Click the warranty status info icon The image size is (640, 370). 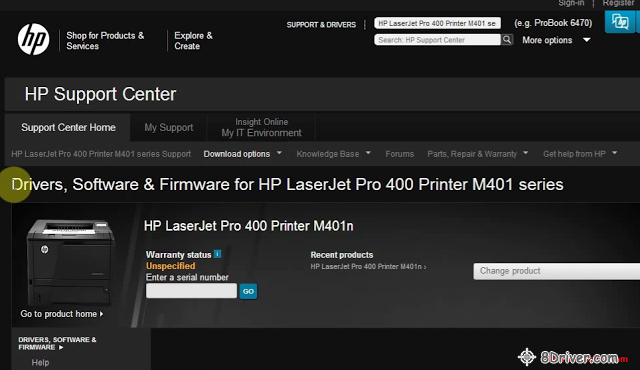(x=218, y=254)
